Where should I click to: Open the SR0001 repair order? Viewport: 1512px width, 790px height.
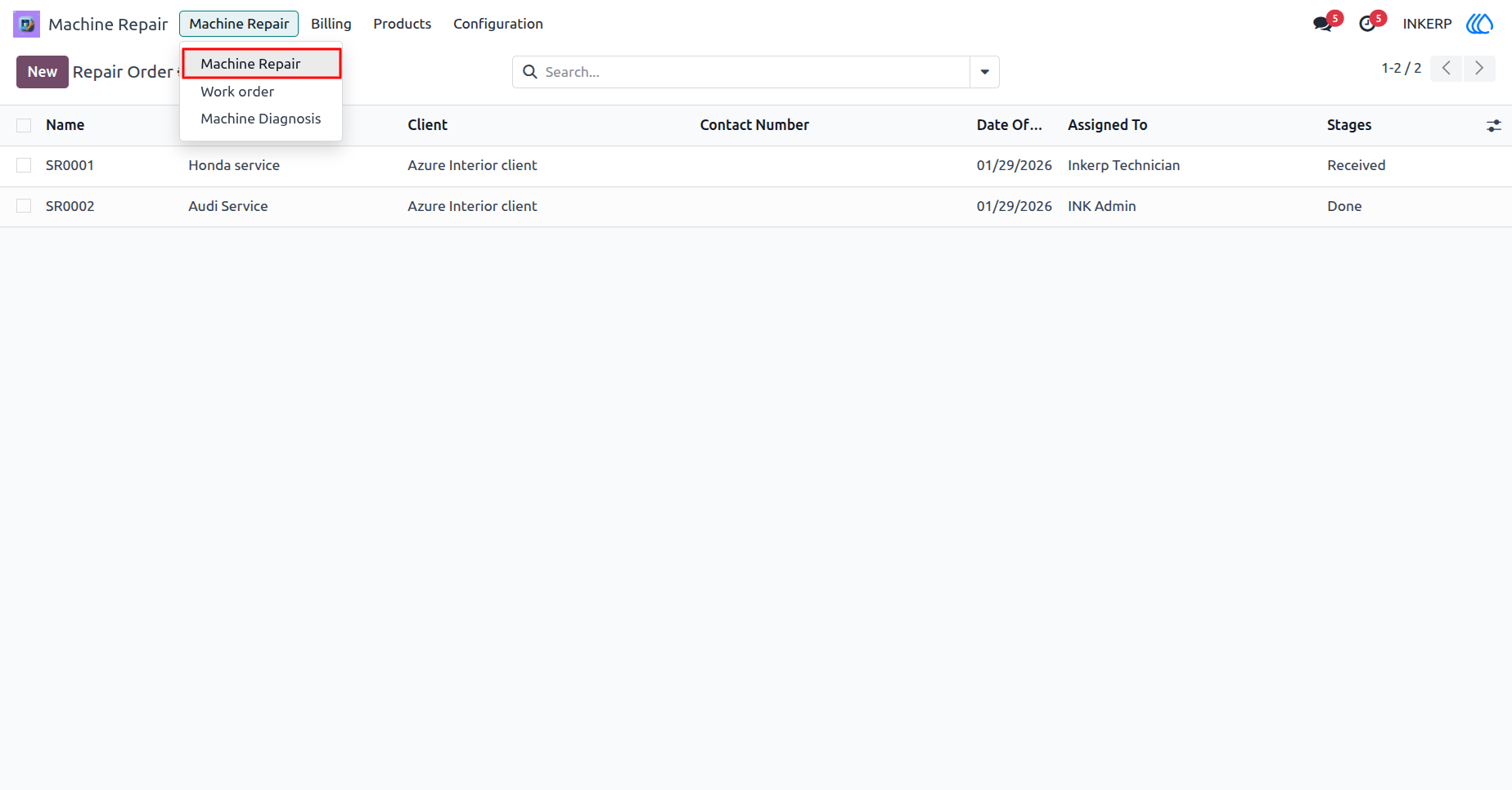click(70, 165)
